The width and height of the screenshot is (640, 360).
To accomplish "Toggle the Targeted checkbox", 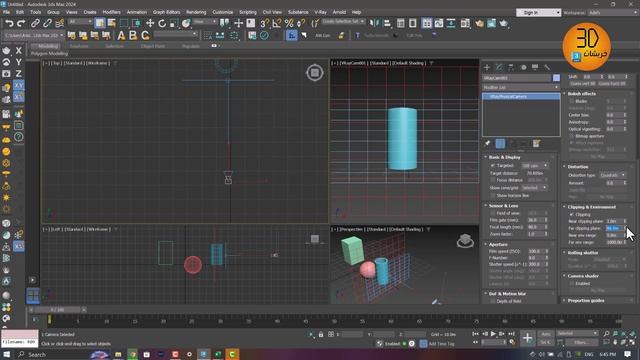I will [x=493, y=166].
